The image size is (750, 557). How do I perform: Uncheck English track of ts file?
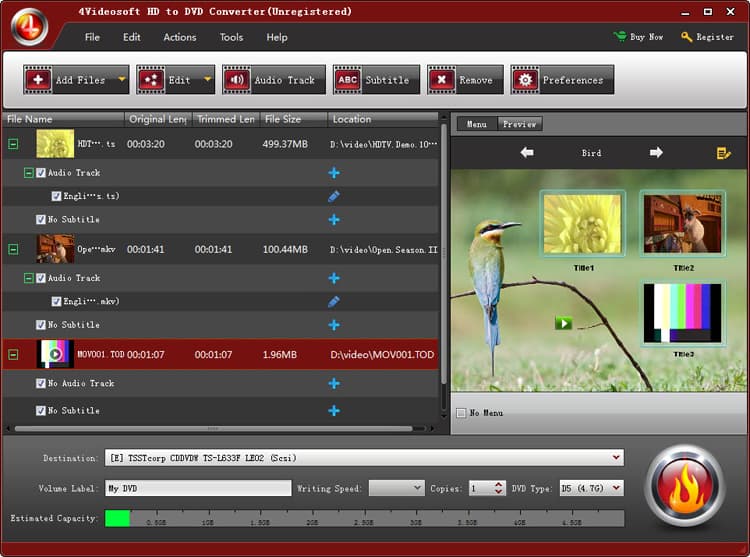pyautogui.click(x=56, y=196)
